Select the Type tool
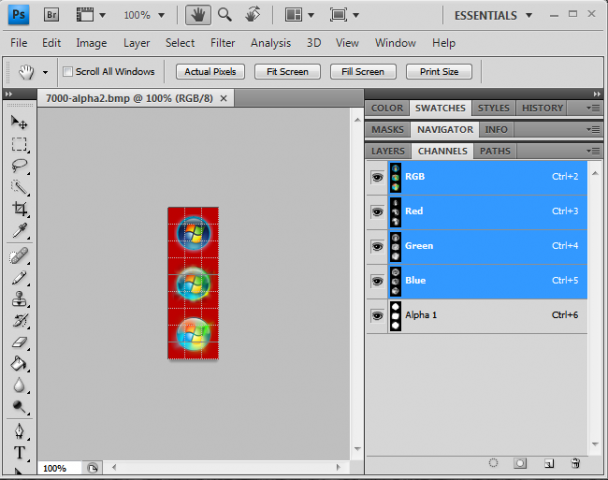The image size is (608, 480). click(19, 453)
